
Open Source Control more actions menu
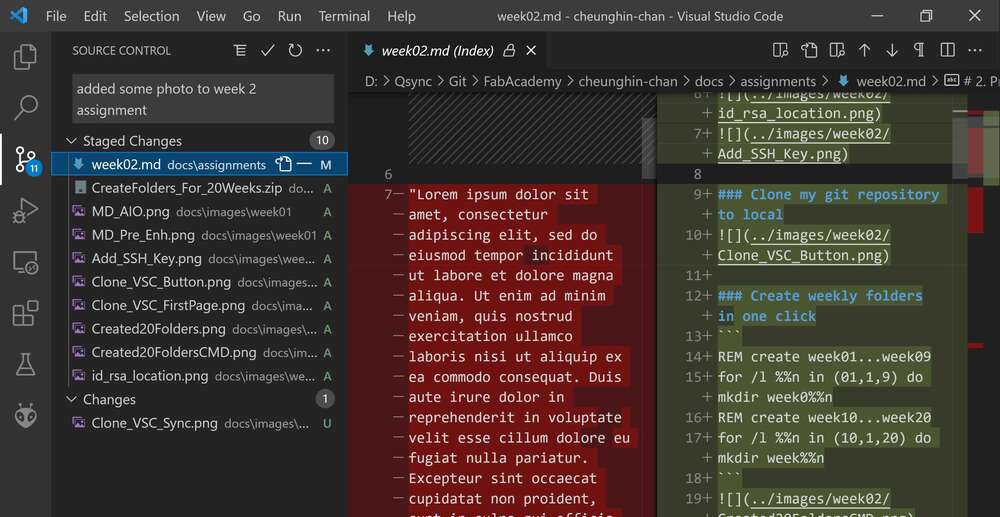(x=323, y=50)
